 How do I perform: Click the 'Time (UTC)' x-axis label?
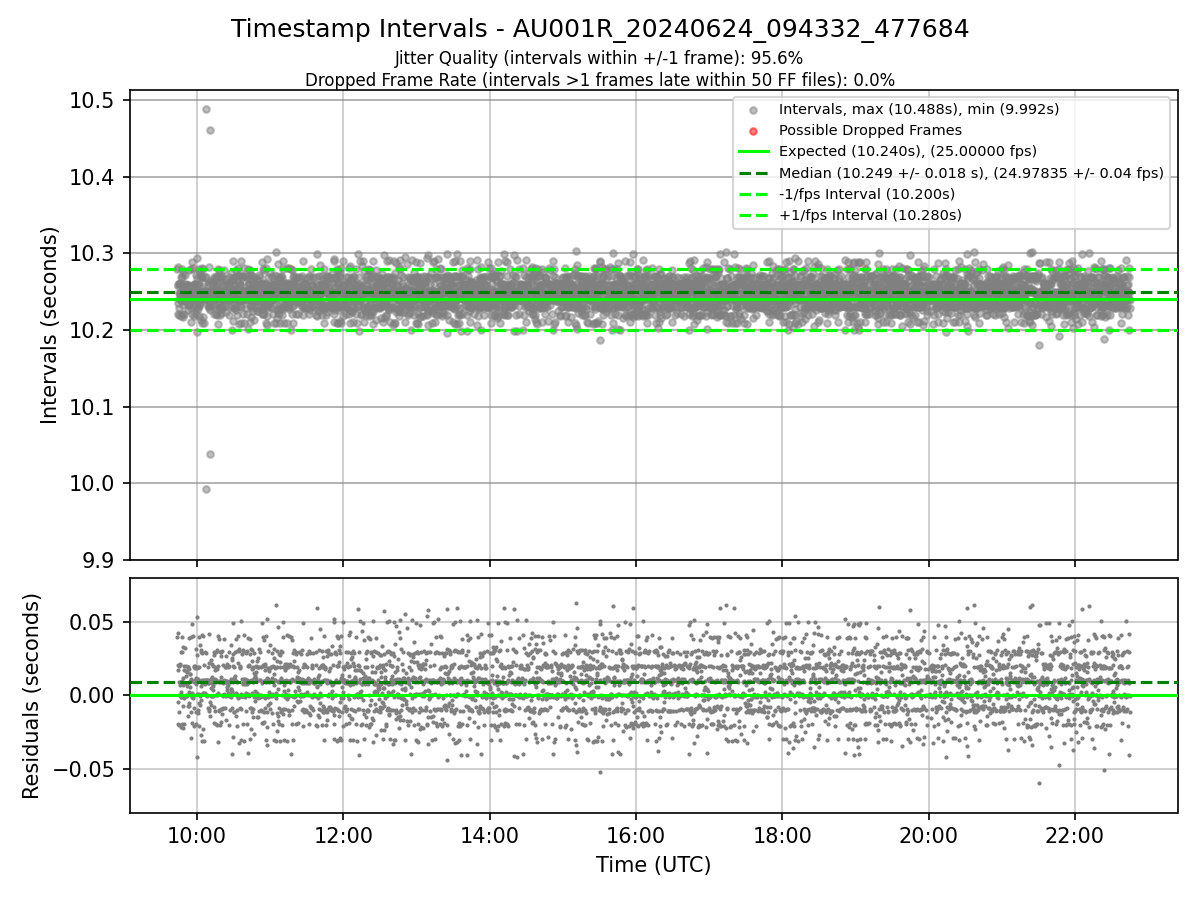(x=653, y=865)
